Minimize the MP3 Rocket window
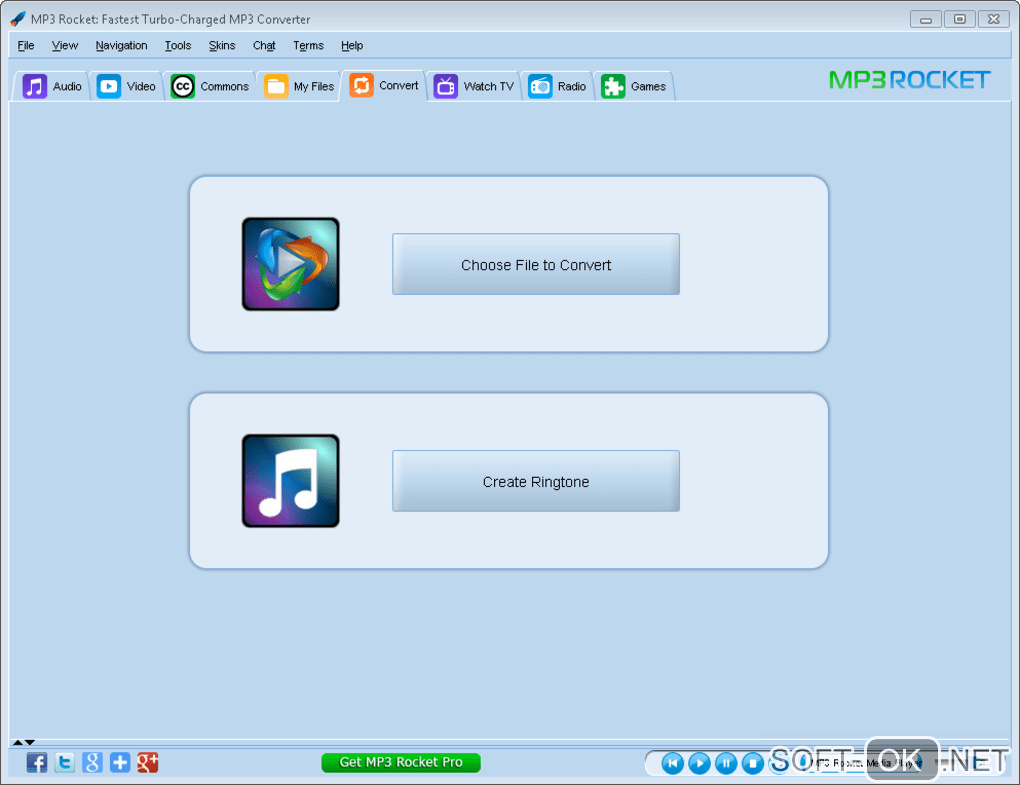 pos(926,20)
